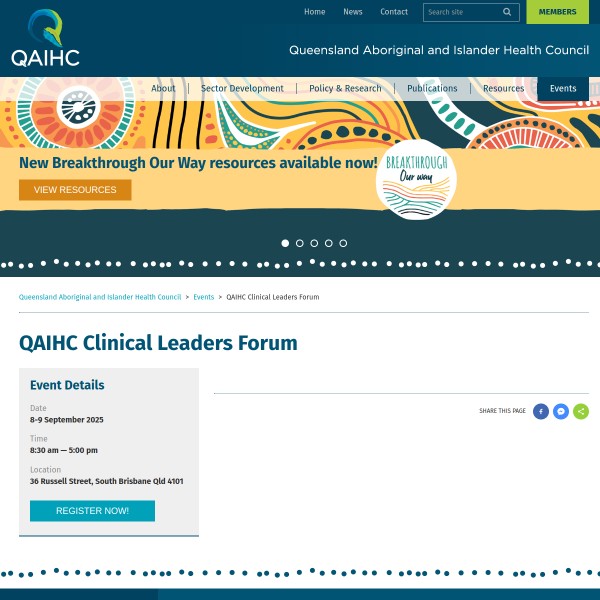This screenshot has height=600, width=600.
Task: Follow the Events breadcrumb link
Action: (204, 297)
